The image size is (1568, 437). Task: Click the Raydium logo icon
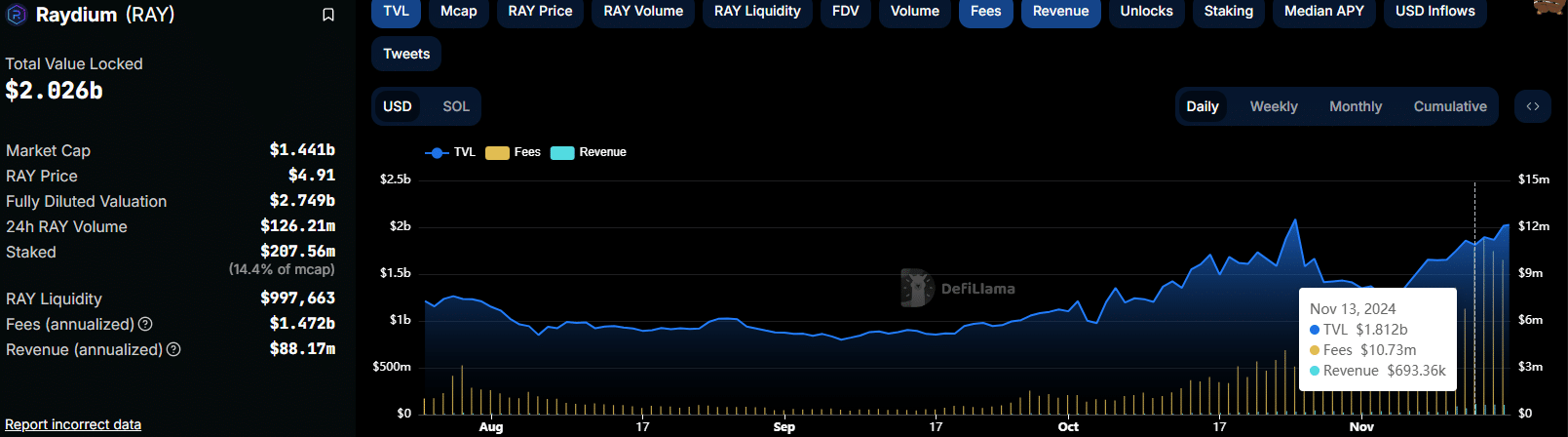click(17, 15)
